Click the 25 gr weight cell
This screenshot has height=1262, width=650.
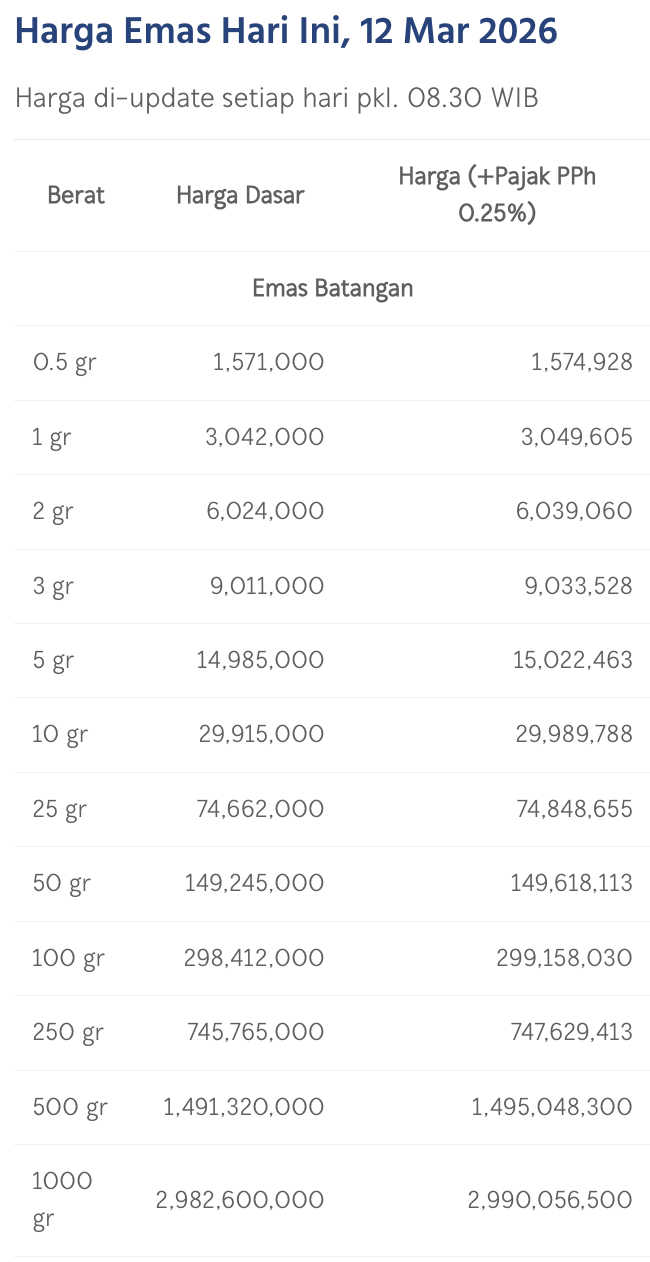(59, 809)
